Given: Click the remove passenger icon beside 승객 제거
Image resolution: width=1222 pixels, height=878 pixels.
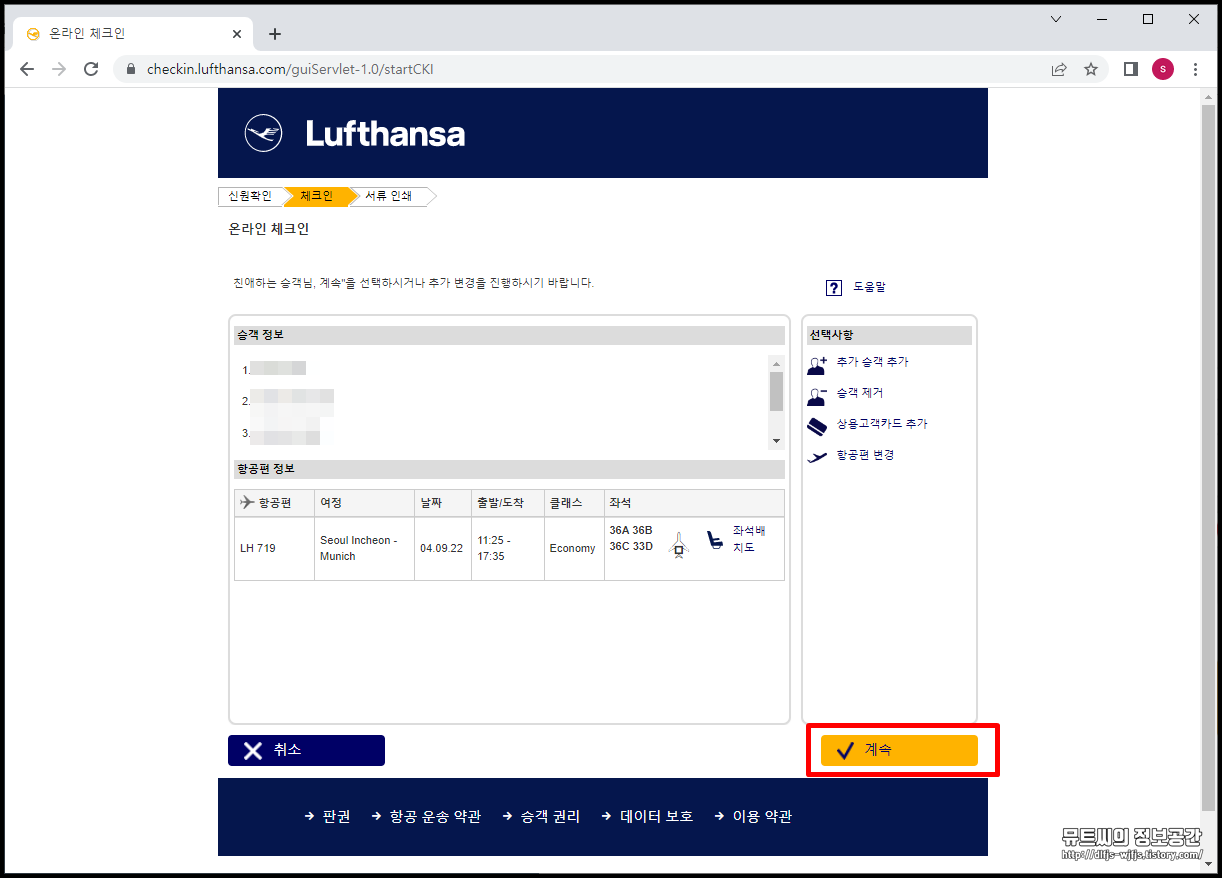Looking at the screenshot, I should (x=817, y=395).
